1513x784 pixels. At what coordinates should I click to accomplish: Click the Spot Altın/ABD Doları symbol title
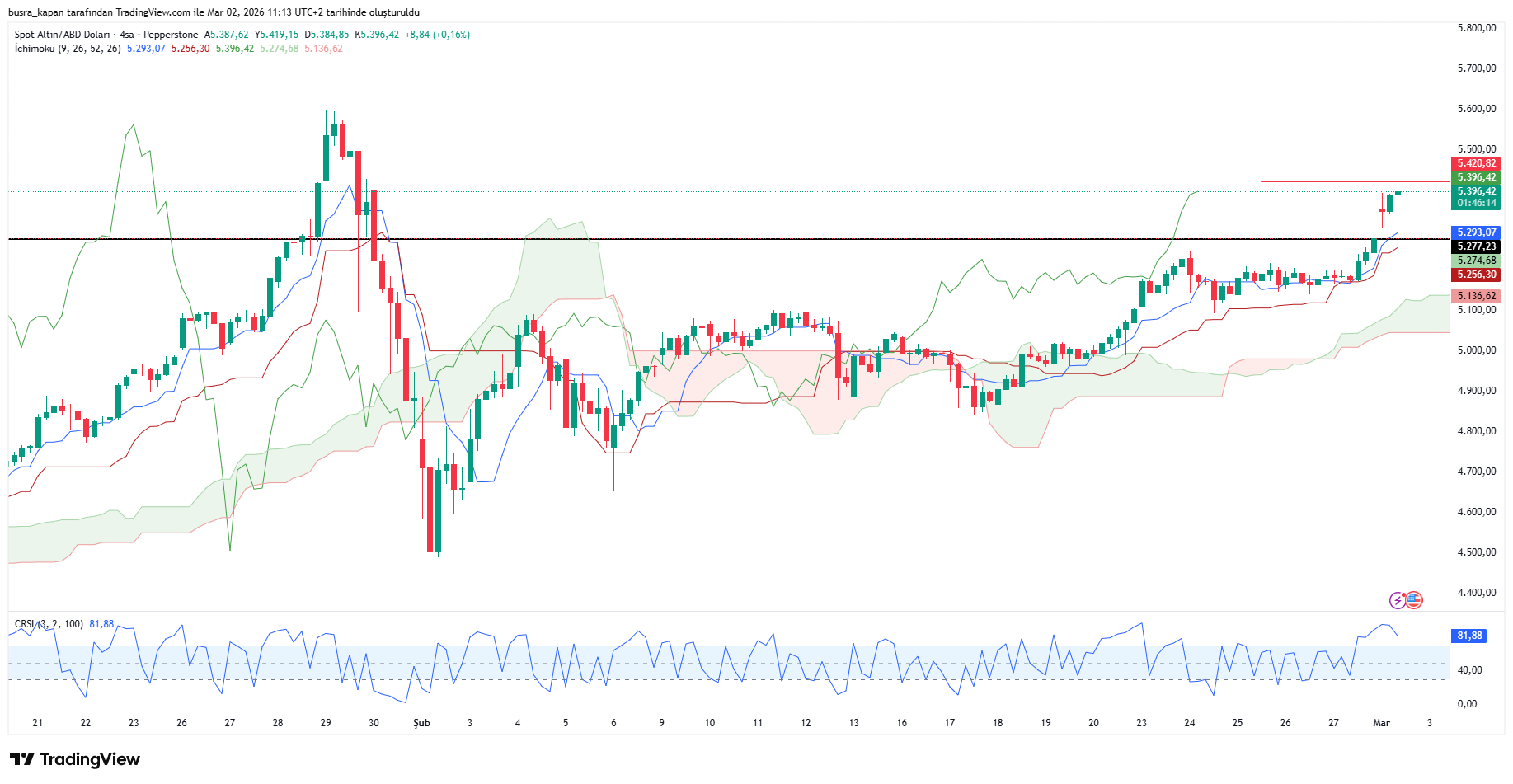[x=62, y=35]
